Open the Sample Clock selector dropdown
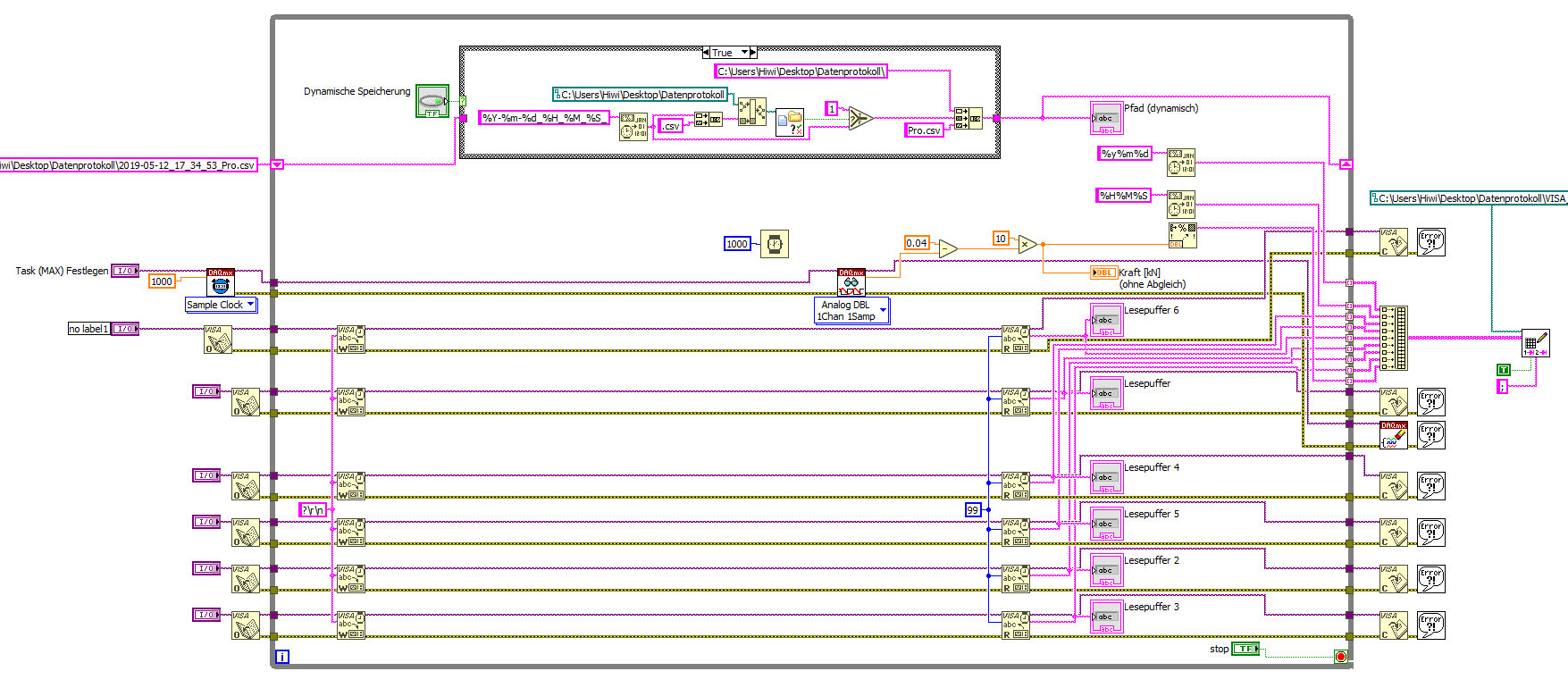The width and height of the screenshot is (1568, 688). tap(221, 305)
